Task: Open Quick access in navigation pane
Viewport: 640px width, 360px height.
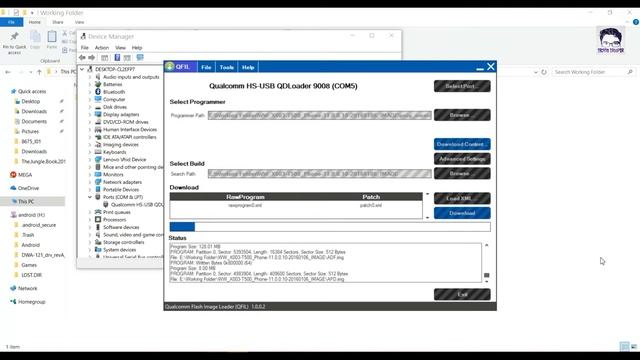Action: pyautogui.click(x=32, y=91)
